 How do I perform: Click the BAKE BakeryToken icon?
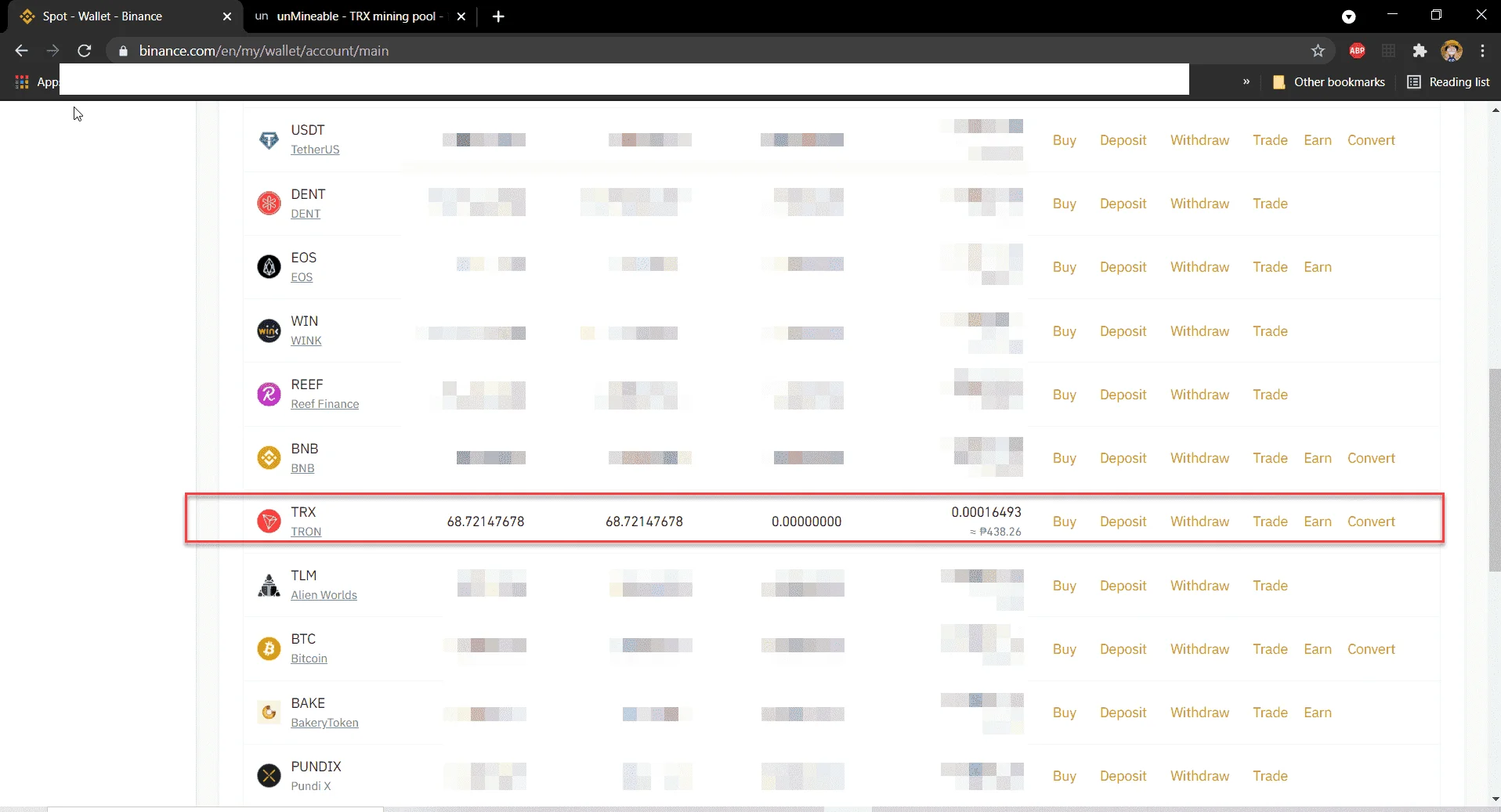pyautogui.click(x=269, y=712)
